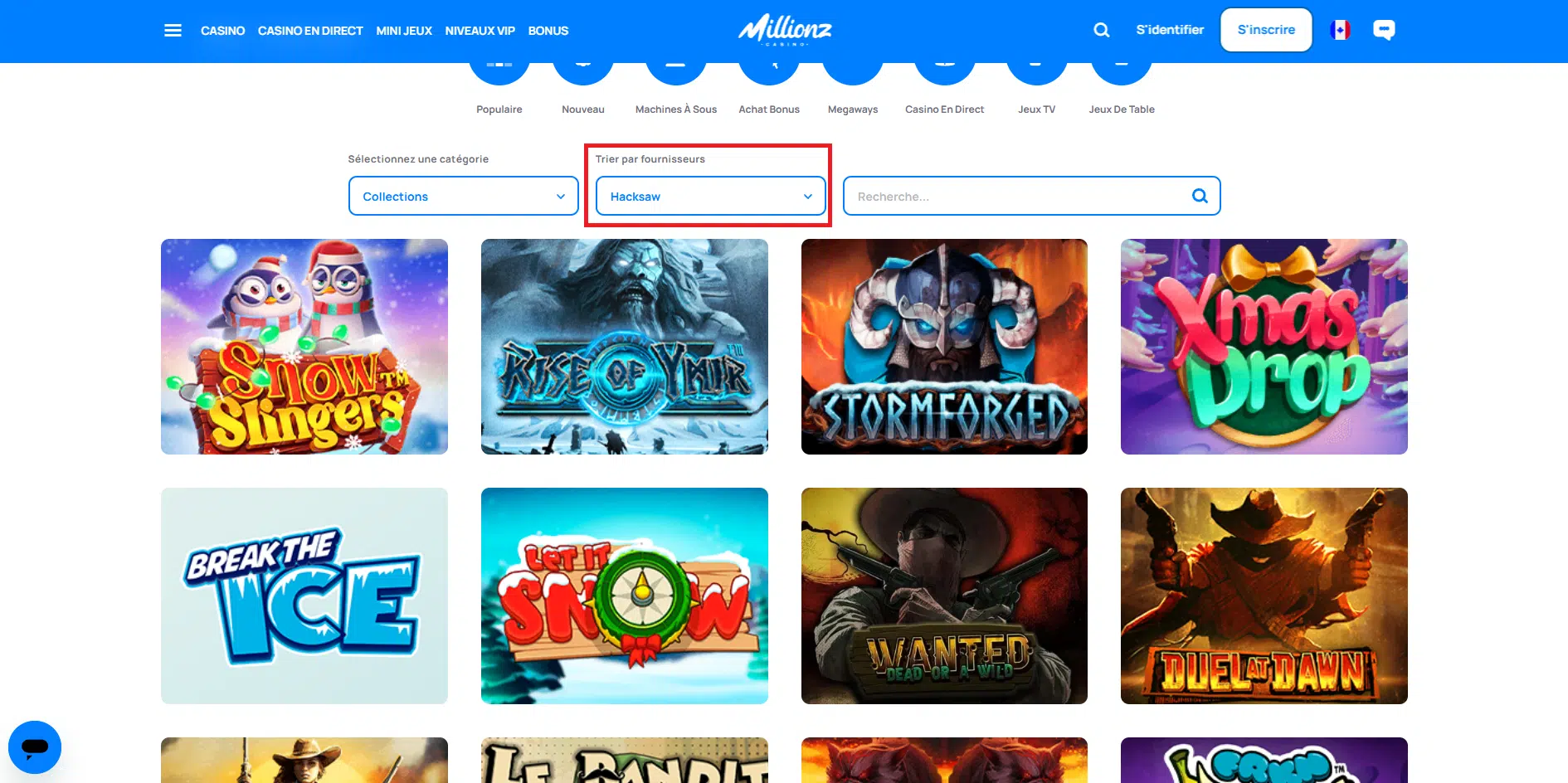The height and width of the screenshot is (783, 1568).
Task: Open the Wanted Dead or a Wild game
Action: pos(944,596)
